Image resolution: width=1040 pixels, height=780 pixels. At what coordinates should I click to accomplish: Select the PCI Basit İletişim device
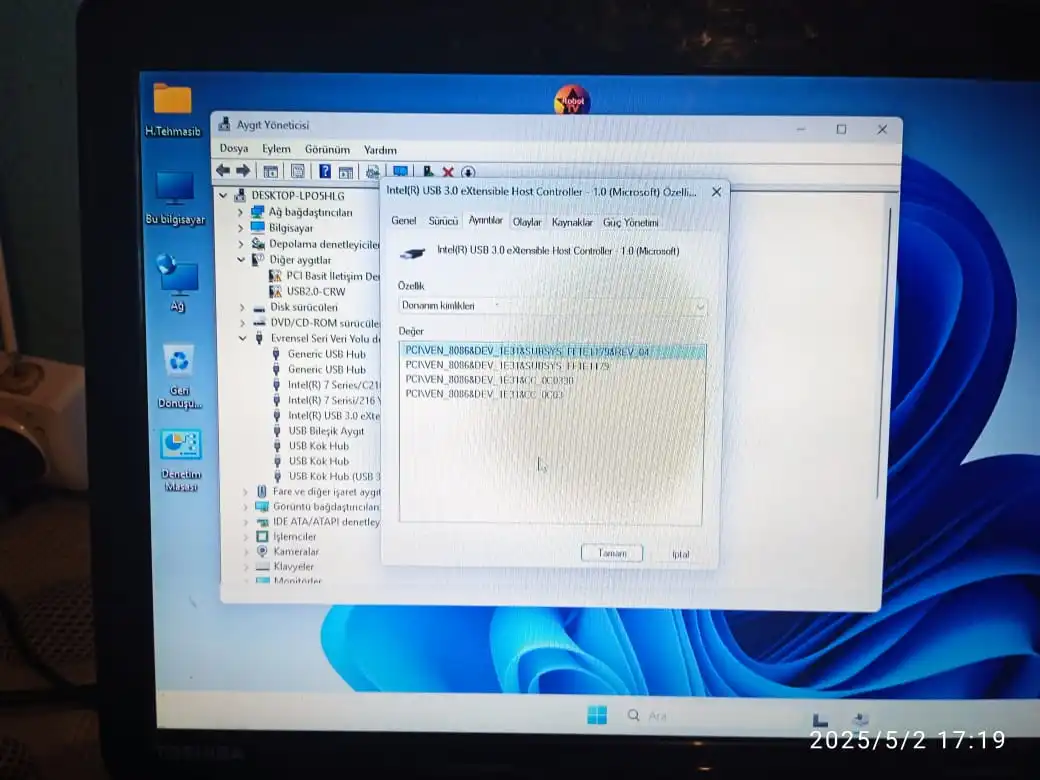coord(324,276)
